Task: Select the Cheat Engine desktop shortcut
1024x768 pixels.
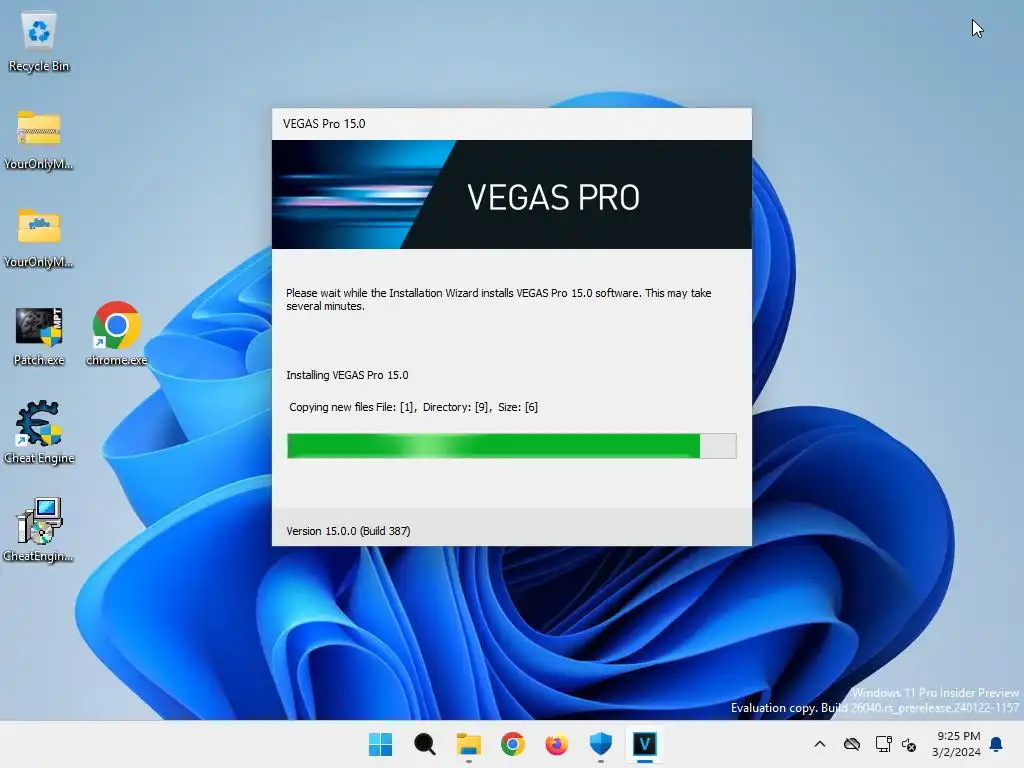Action: coord(39,433)
